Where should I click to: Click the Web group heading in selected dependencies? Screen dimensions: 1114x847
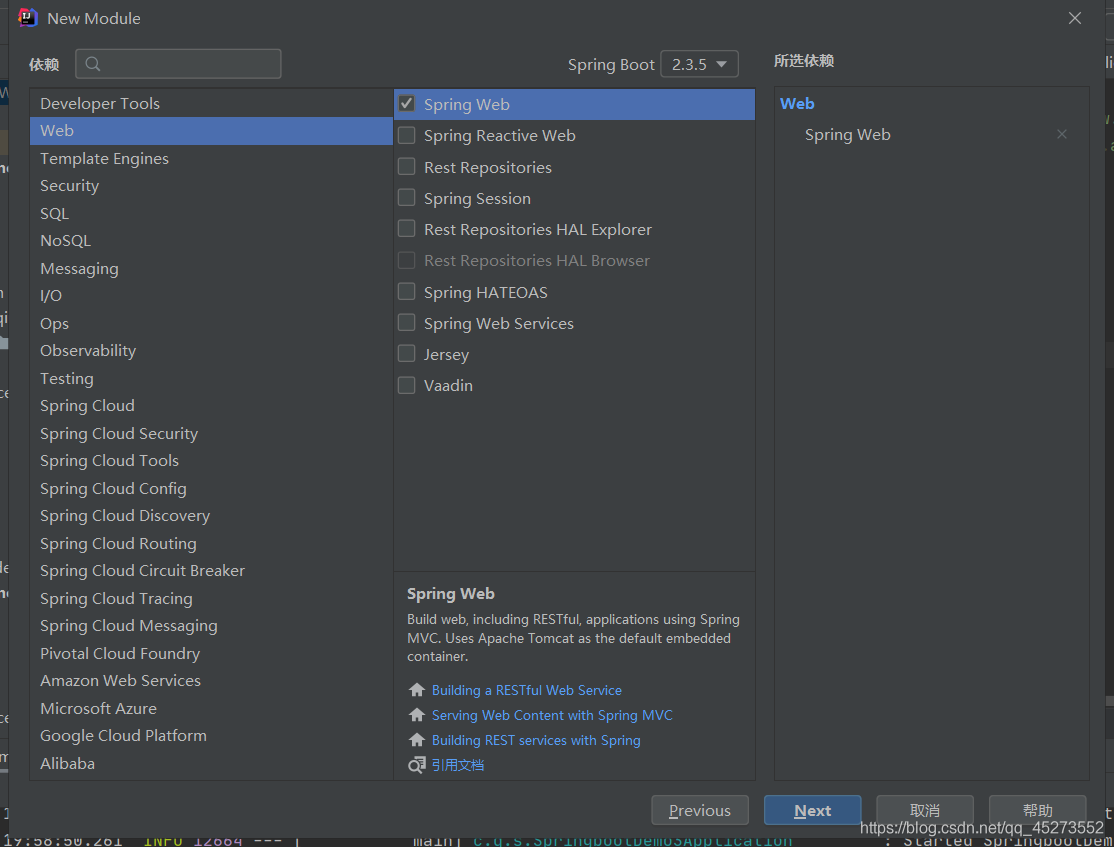796,104
